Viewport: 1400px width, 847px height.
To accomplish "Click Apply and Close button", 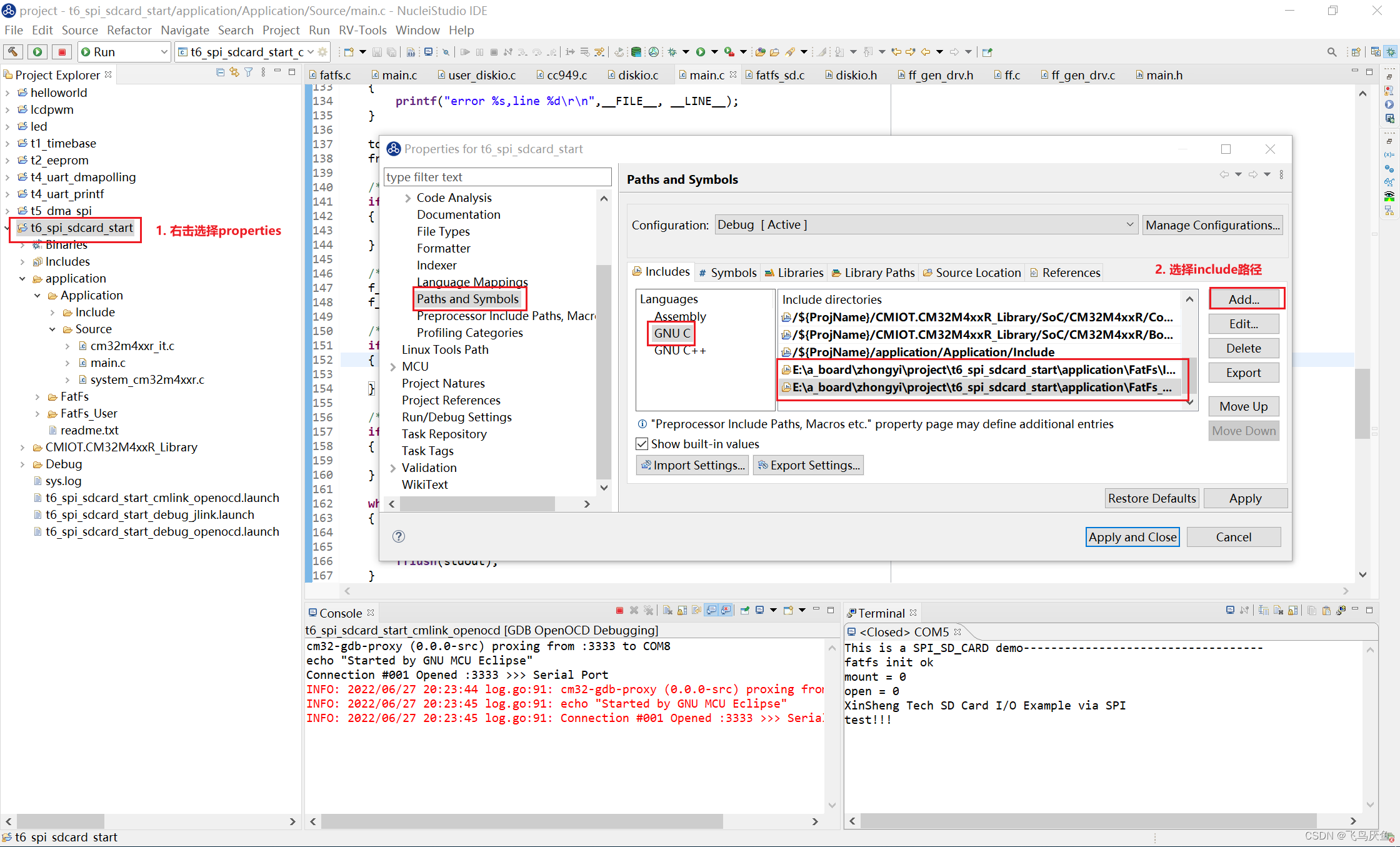I will point(1132,537).
